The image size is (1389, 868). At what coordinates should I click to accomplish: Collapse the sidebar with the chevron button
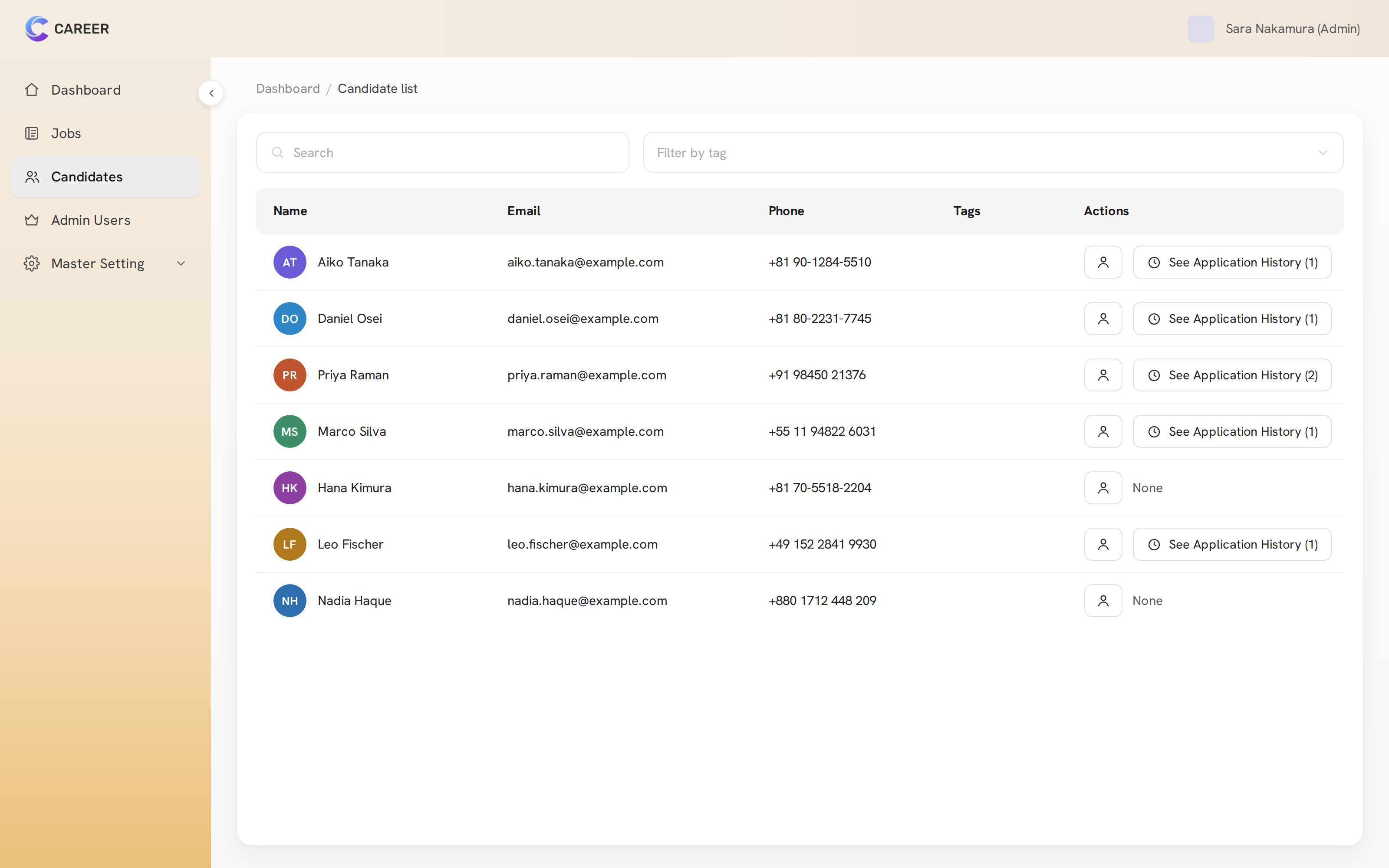[211, 93]
